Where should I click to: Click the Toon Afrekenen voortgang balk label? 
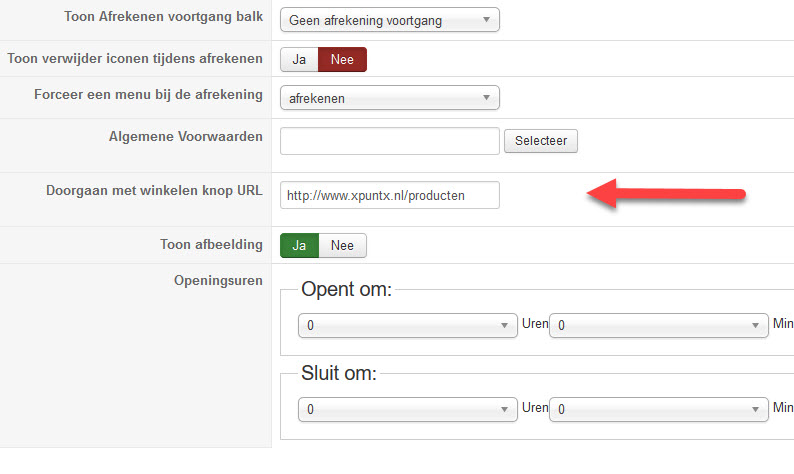click(163, 17)
